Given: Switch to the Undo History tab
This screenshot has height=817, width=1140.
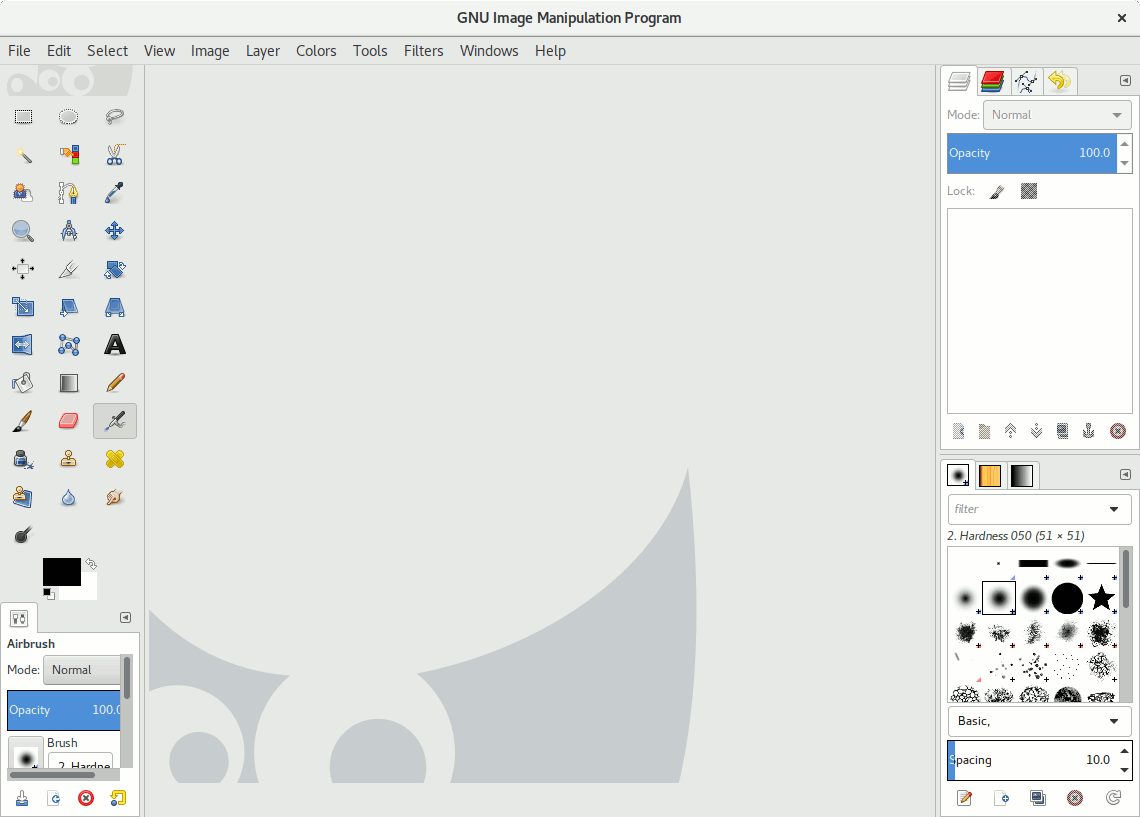Looking at the screenshot, I should 1060,81.
